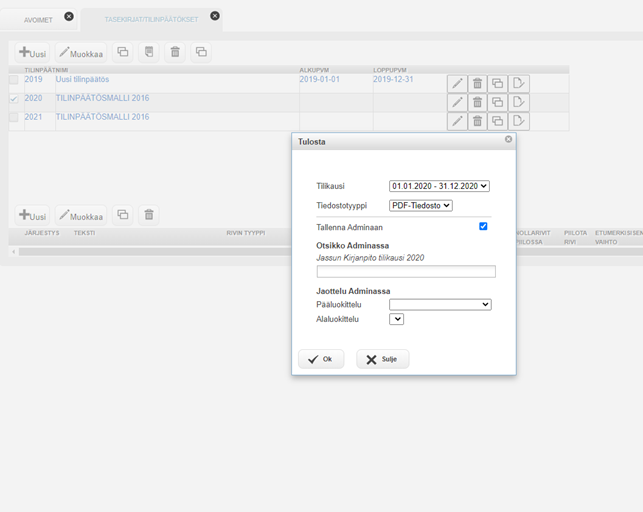Tick the checkbox for row 2021

coord(14,117)
